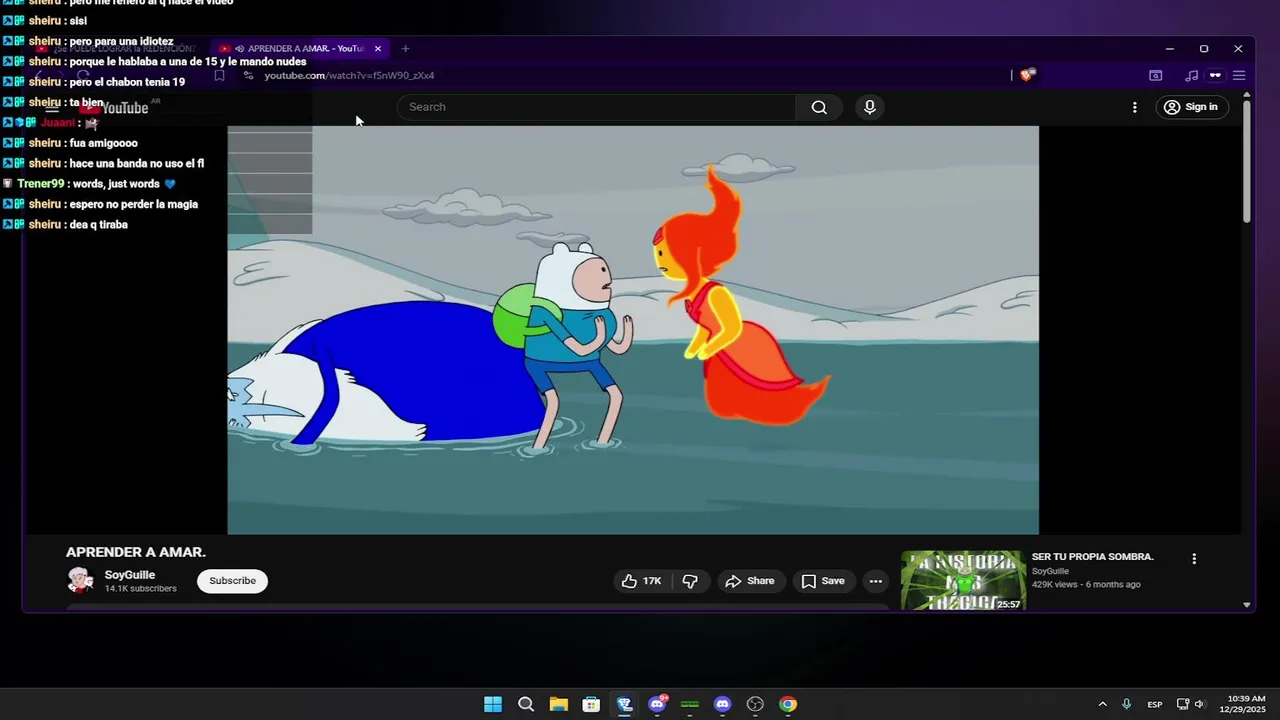Open SER TU PROPIA SOMBRA title link
1280x720 pixels.
pyautogui.click(x=1093, y=557)
